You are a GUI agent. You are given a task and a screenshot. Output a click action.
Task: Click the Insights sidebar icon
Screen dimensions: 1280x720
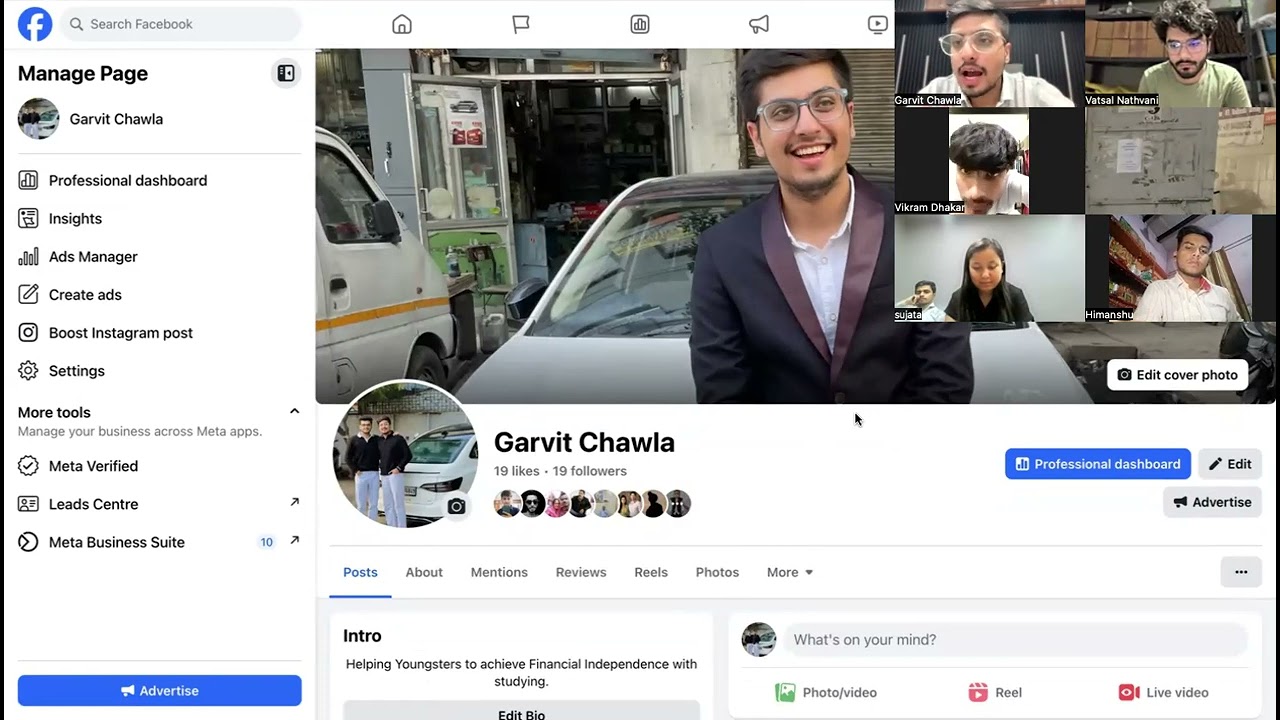coord(29,219)
